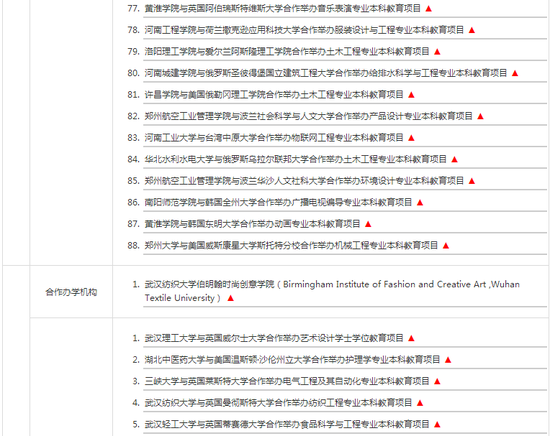Open 武汉纺织大学 Manchester textile engineering link
The width and height of the screenshot is (550, 436).
point(278,403)
